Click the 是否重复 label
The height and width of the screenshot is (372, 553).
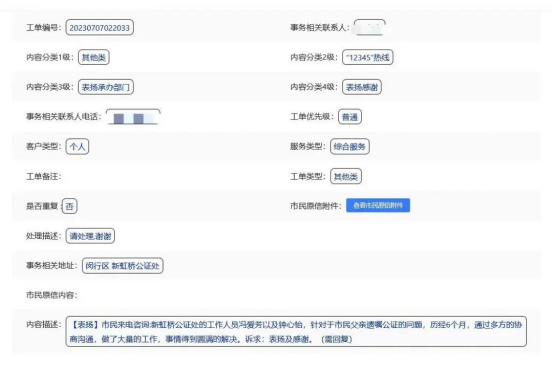(42, 206)
